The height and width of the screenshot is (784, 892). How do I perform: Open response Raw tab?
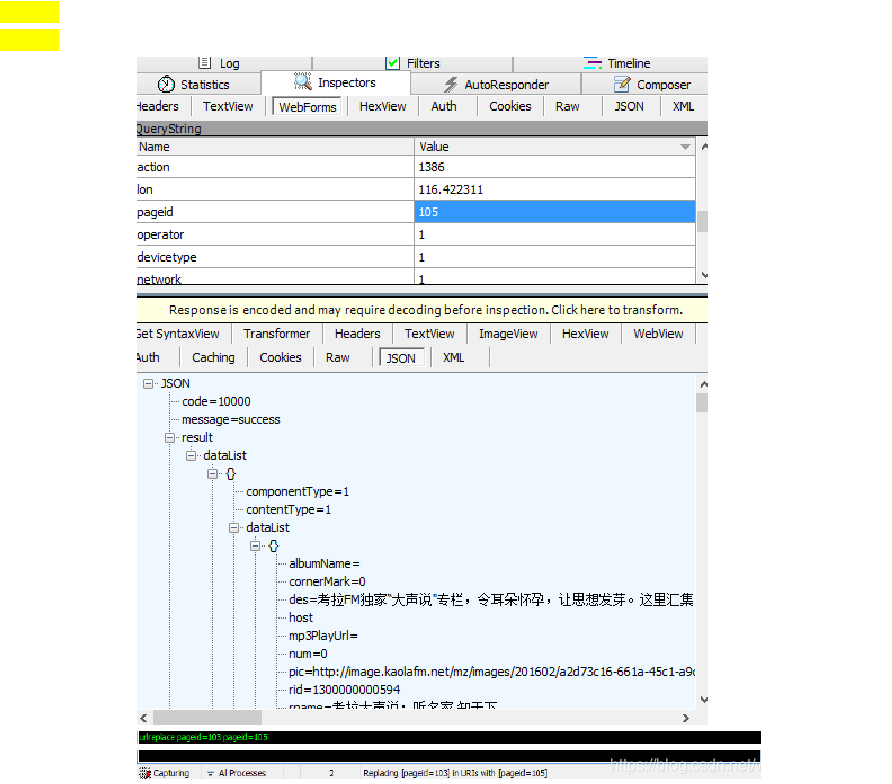337,357
